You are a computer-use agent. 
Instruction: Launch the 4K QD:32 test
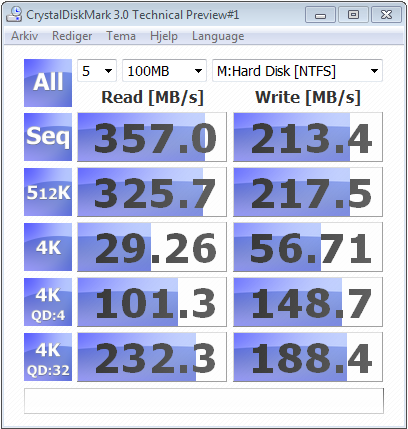coord(48,357)
